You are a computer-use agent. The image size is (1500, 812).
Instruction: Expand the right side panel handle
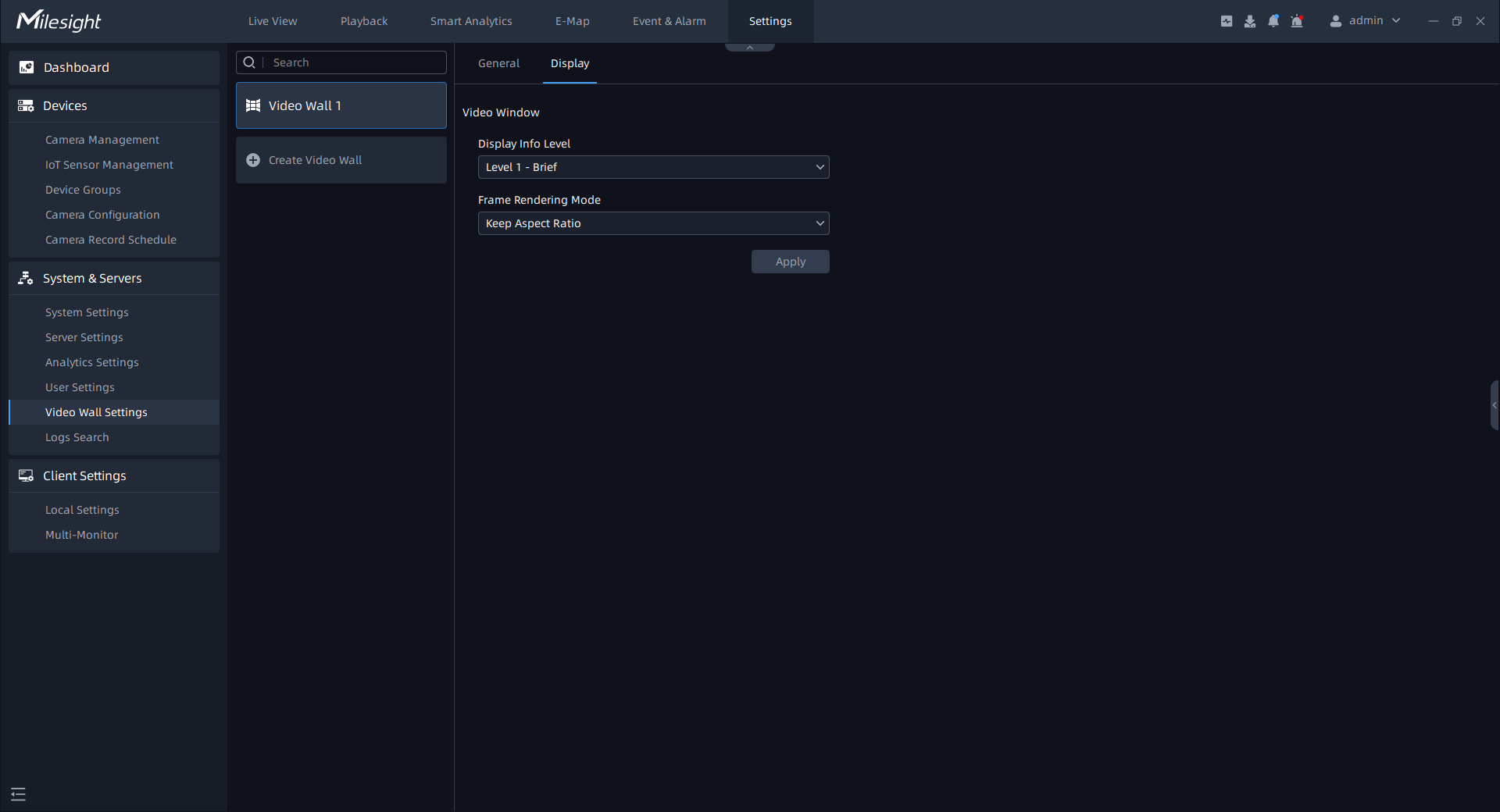coord(1494,405)
